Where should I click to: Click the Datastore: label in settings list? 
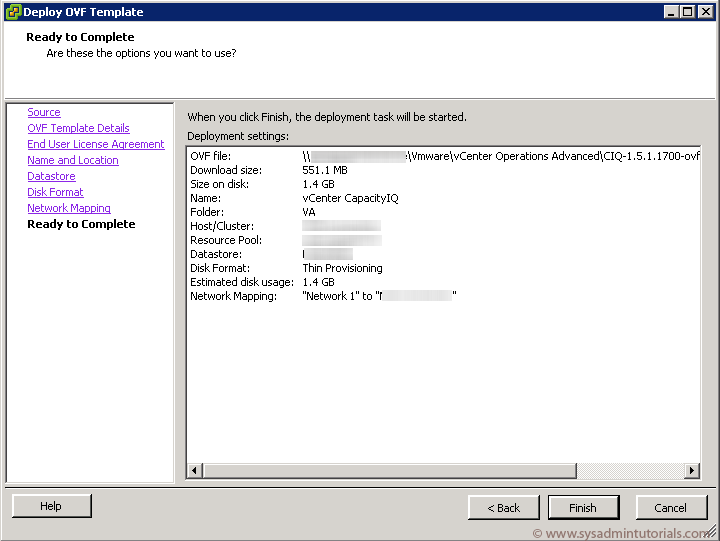point(216,254)
